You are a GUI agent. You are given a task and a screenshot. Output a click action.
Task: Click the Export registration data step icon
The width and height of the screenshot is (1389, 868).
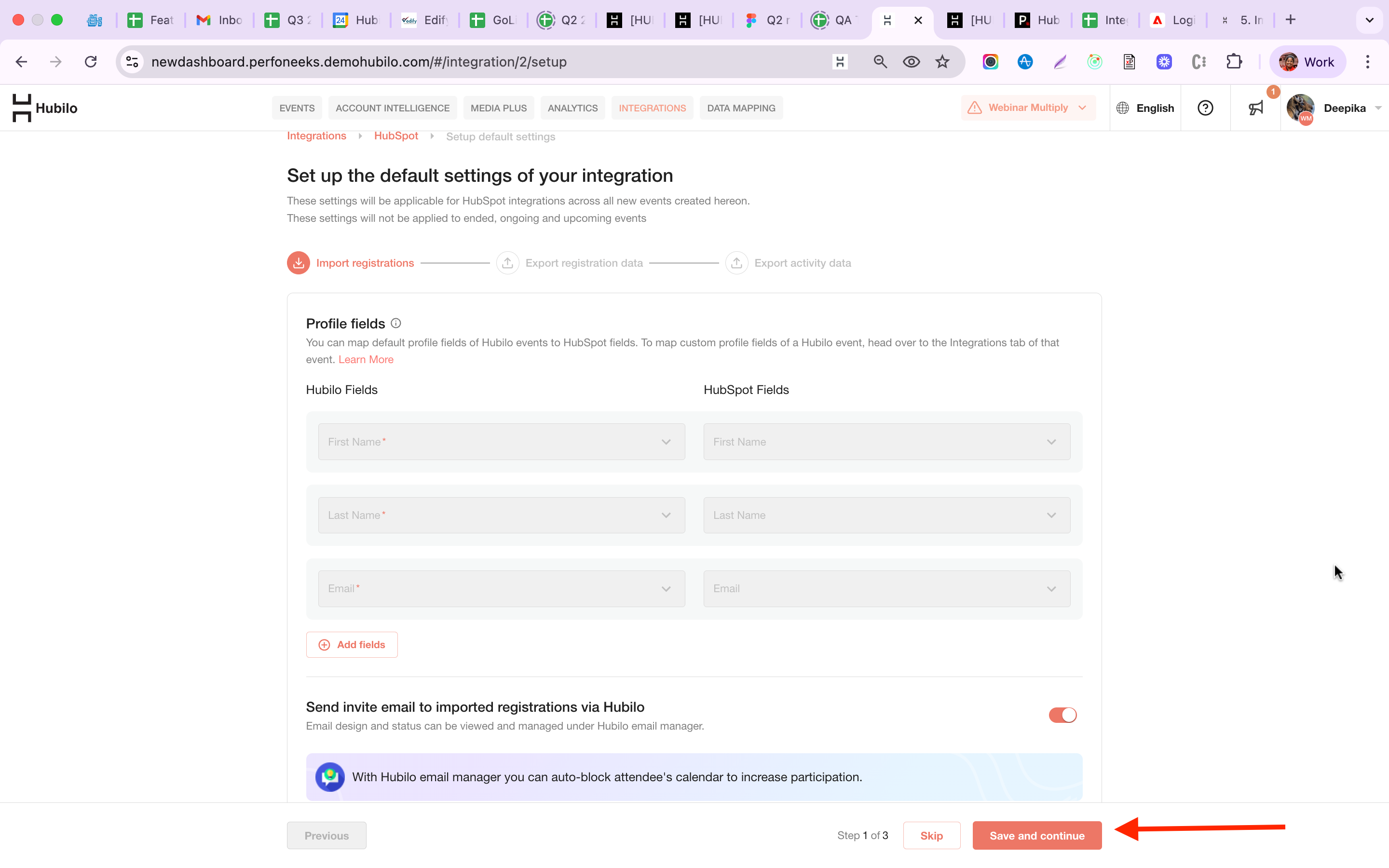coord(507,263)
